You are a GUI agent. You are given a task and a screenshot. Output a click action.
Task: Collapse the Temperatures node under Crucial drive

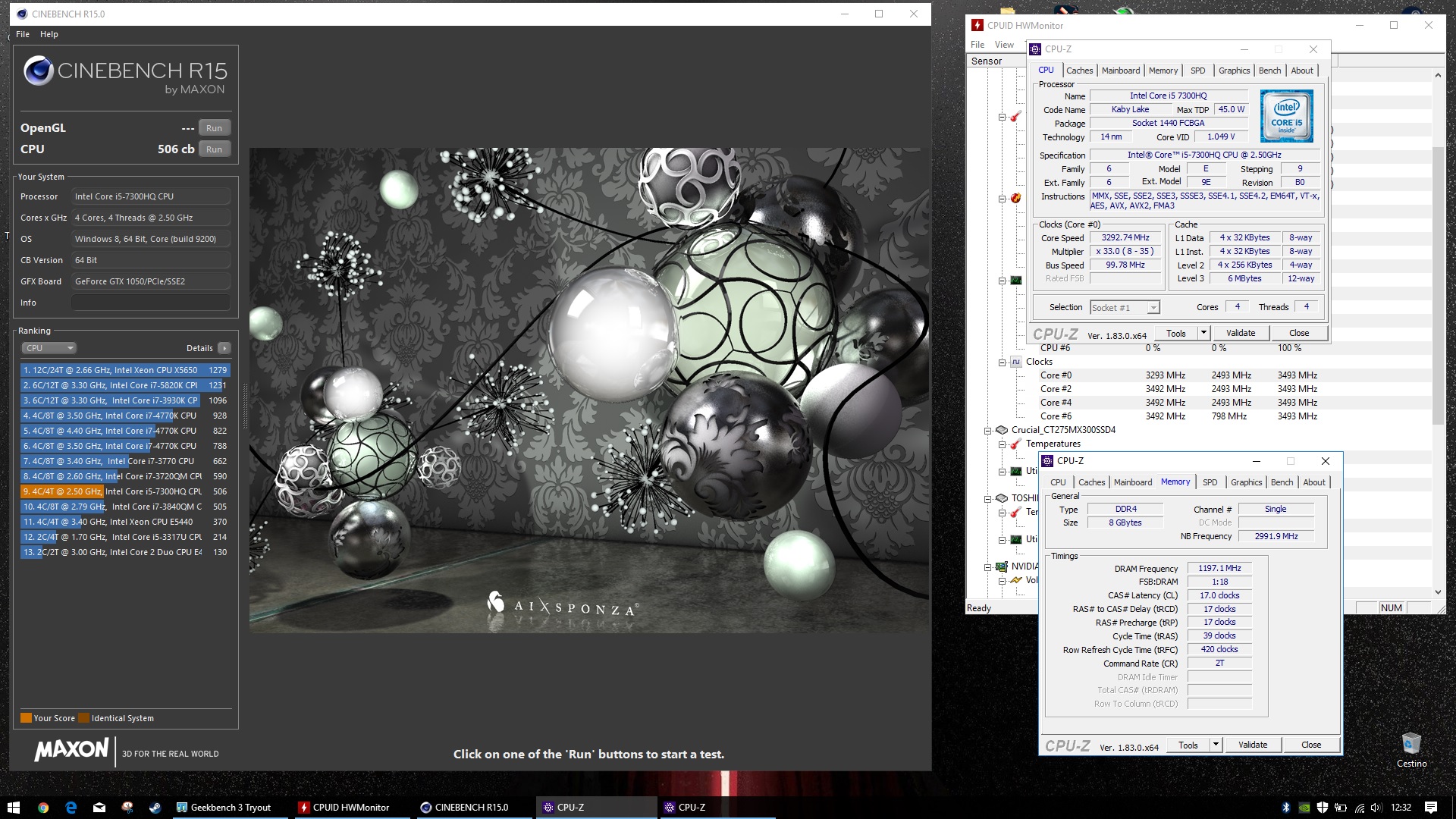(x=1002, y=444)
